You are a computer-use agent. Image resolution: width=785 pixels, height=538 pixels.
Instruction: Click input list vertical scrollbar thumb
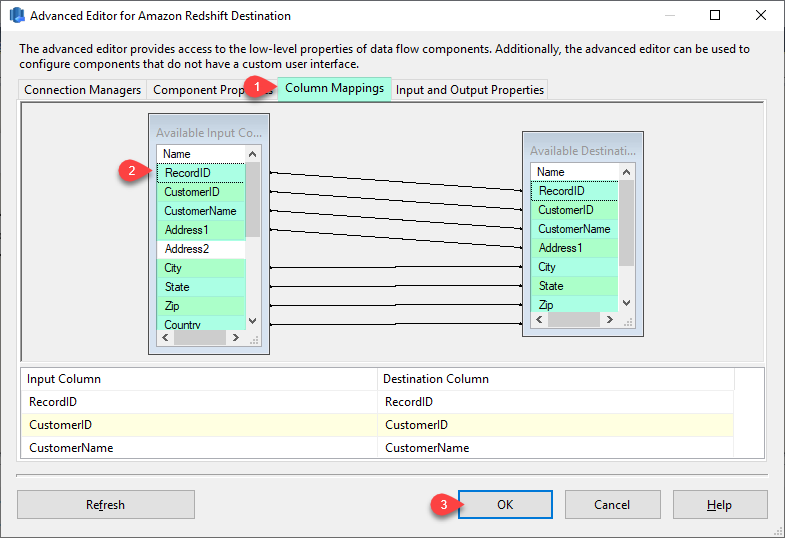[253, 199]
